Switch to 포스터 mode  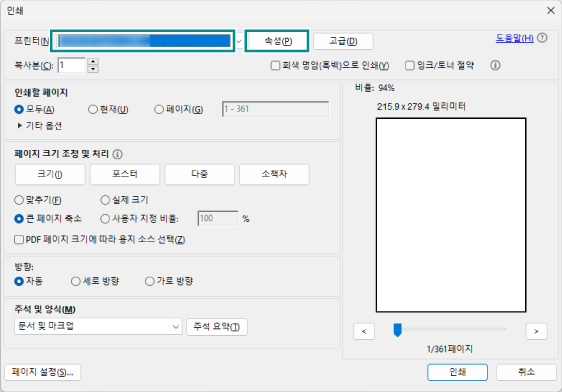[x=125, y=175]
